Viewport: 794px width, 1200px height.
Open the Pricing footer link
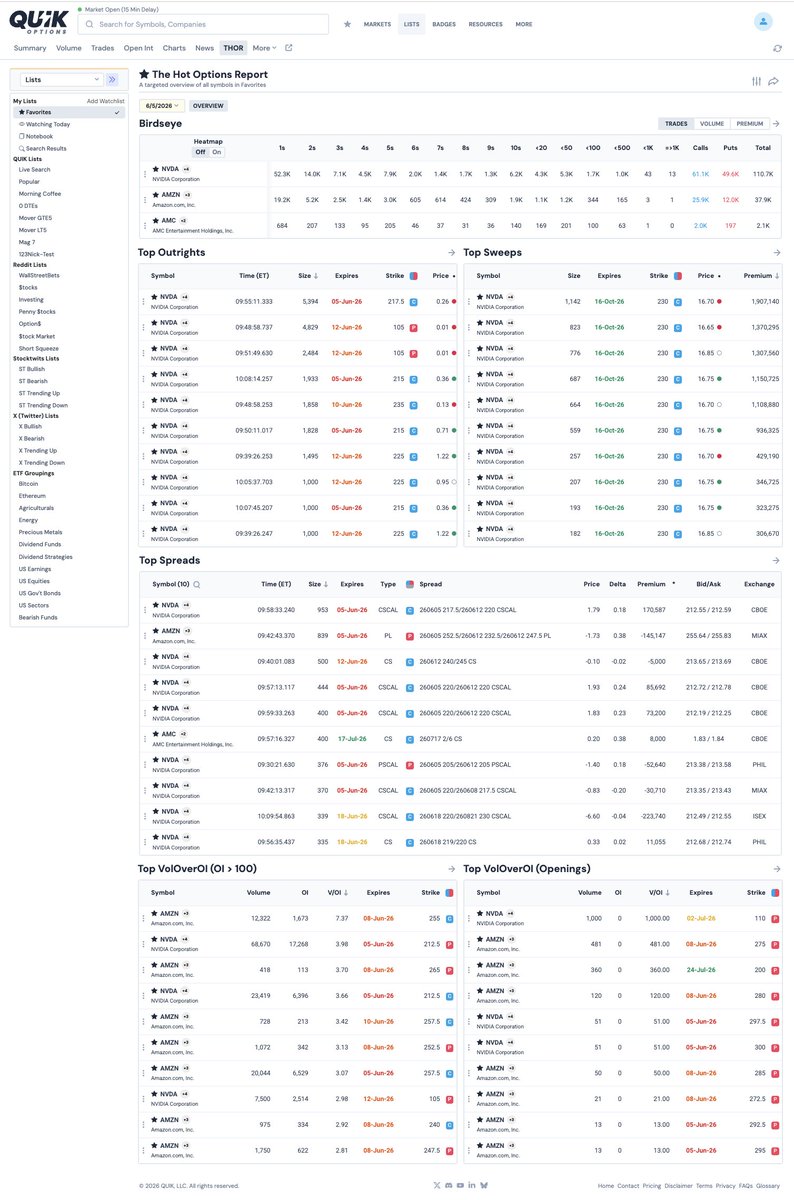coord(651,1185)
